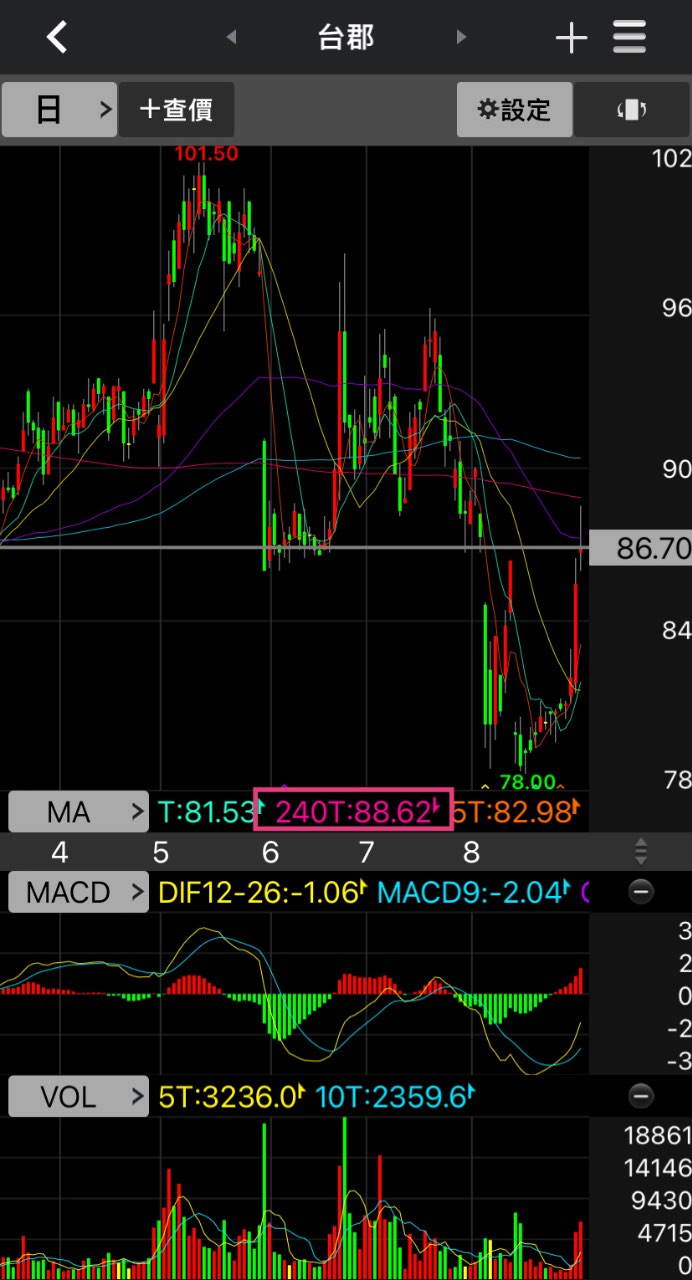
Task: Open the 日 period selector
Action: coord(59,109)
